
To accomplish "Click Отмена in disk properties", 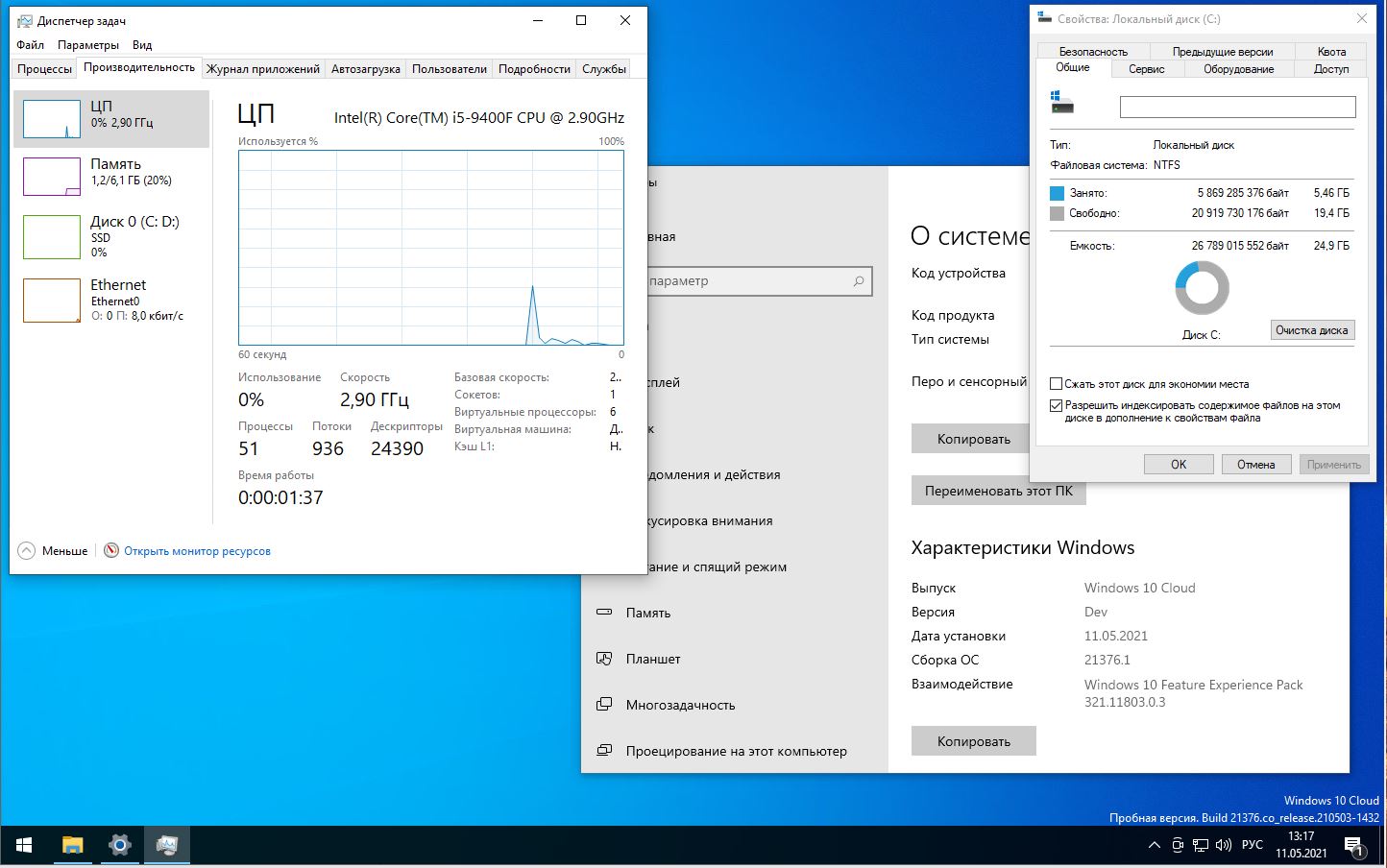I will 1256,465.
